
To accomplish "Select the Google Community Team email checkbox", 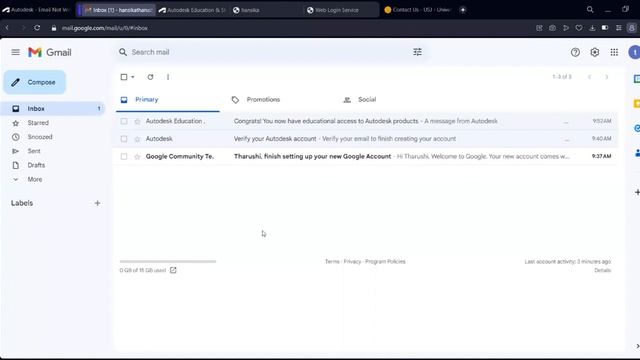I will [124, 156].
